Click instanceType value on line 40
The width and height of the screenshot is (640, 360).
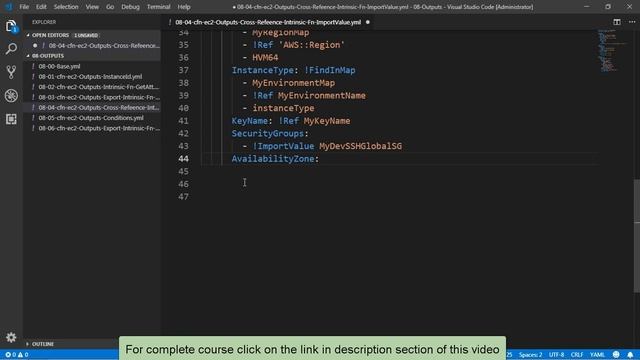coord(283,108)
